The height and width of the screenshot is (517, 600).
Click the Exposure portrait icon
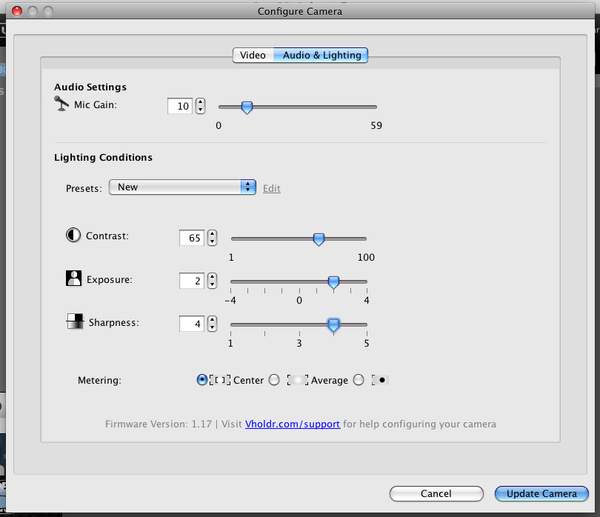tap(73, 278)
